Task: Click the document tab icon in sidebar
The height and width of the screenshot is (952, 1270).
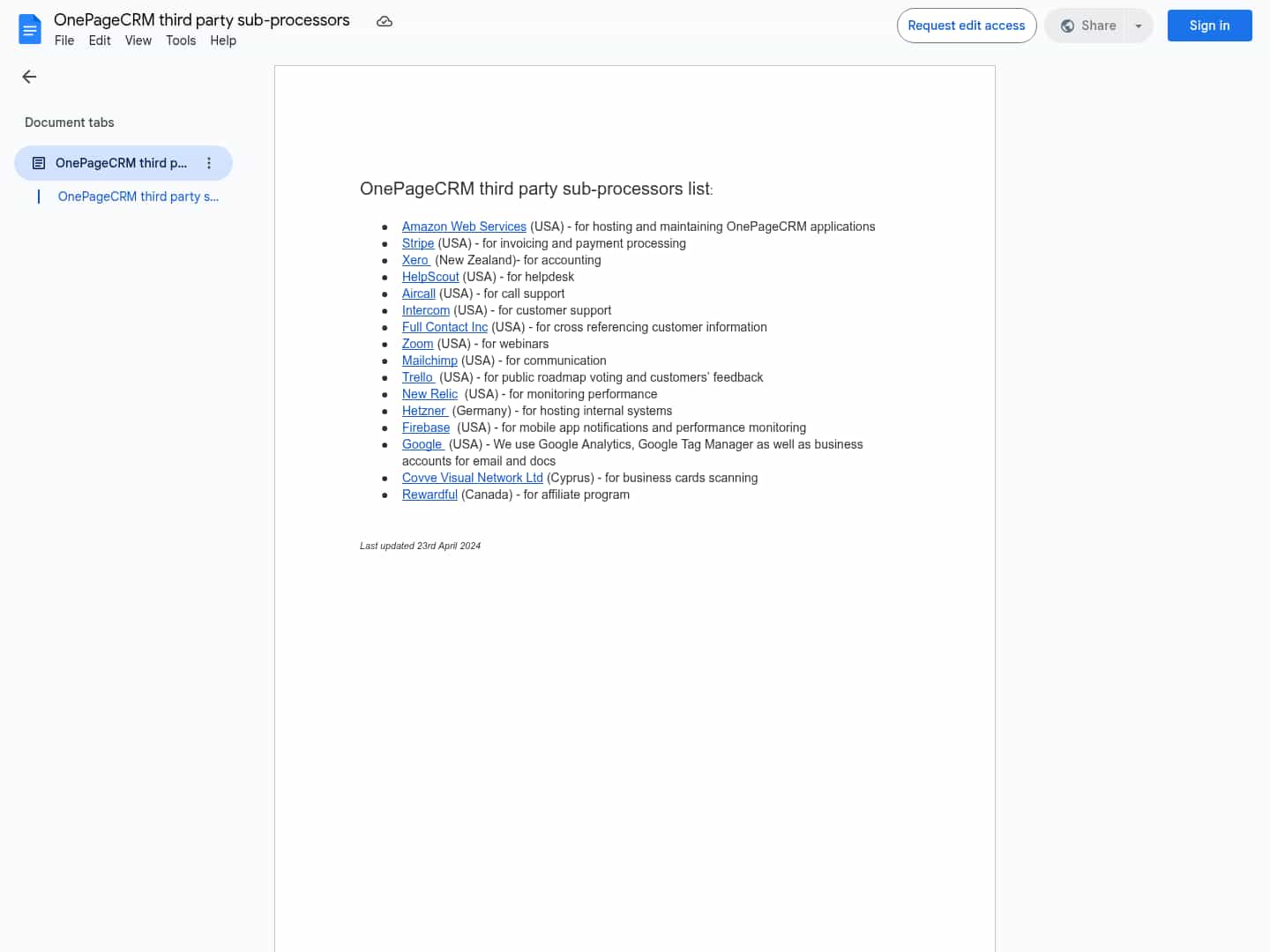Action: pos(38,162)
